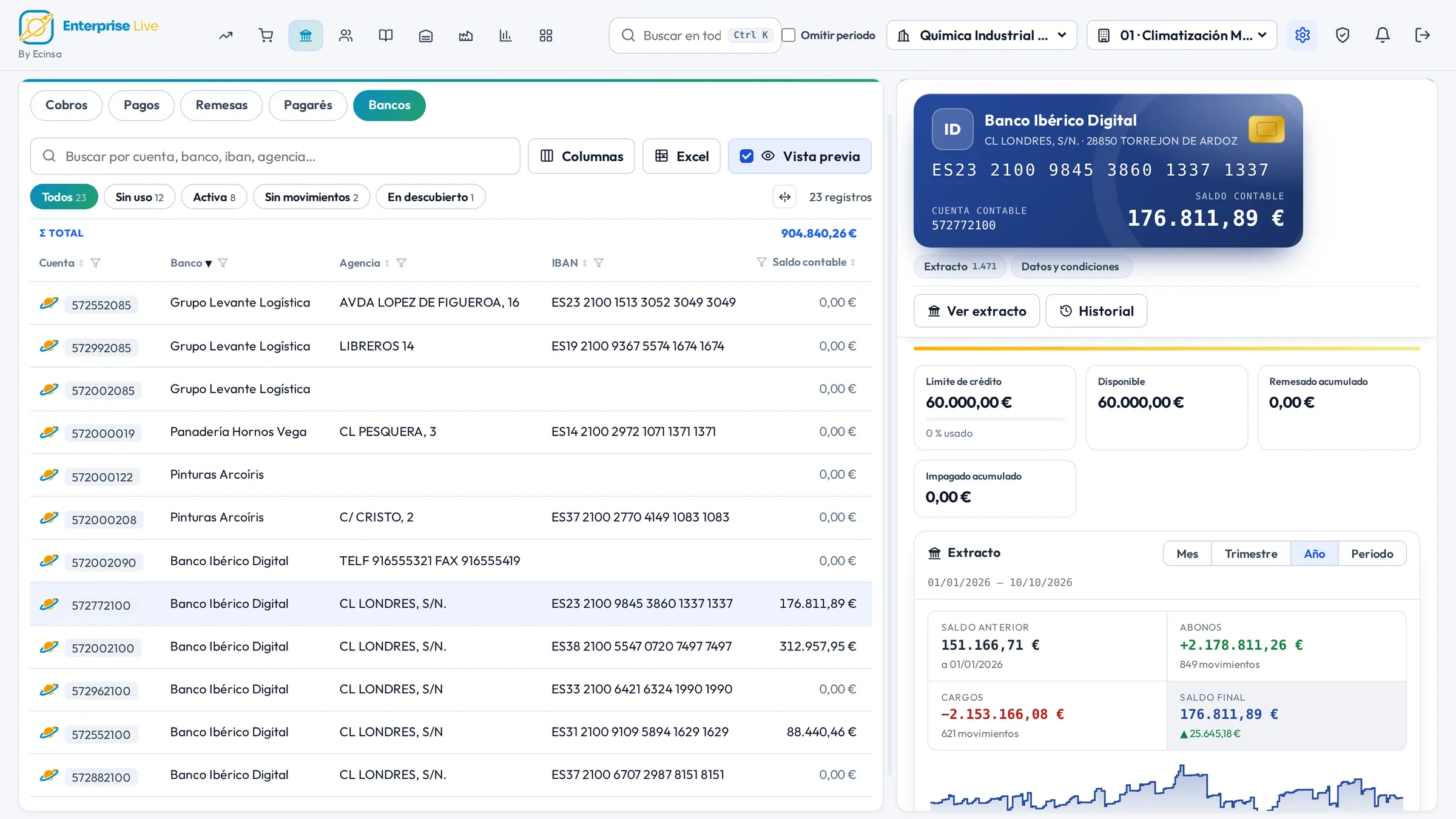Click the Ver extracto button
The height and width of the screenshot is (819, 1456).
click(x=977, y=311)
